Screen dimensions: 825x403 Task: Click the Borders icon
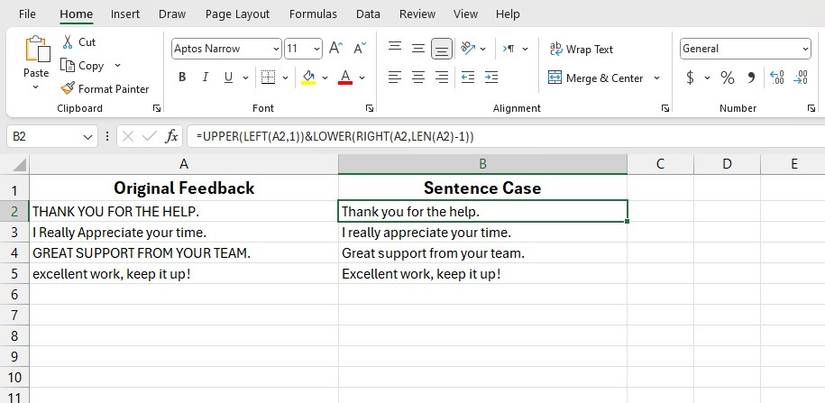coord(268,77)
